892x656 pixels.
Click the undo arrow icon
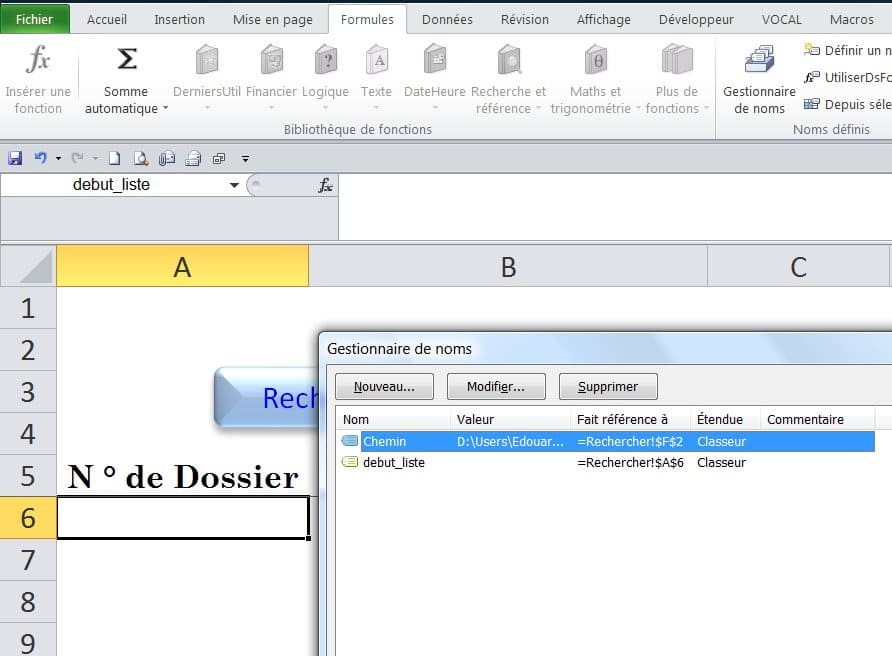click(x=40, y=158)
